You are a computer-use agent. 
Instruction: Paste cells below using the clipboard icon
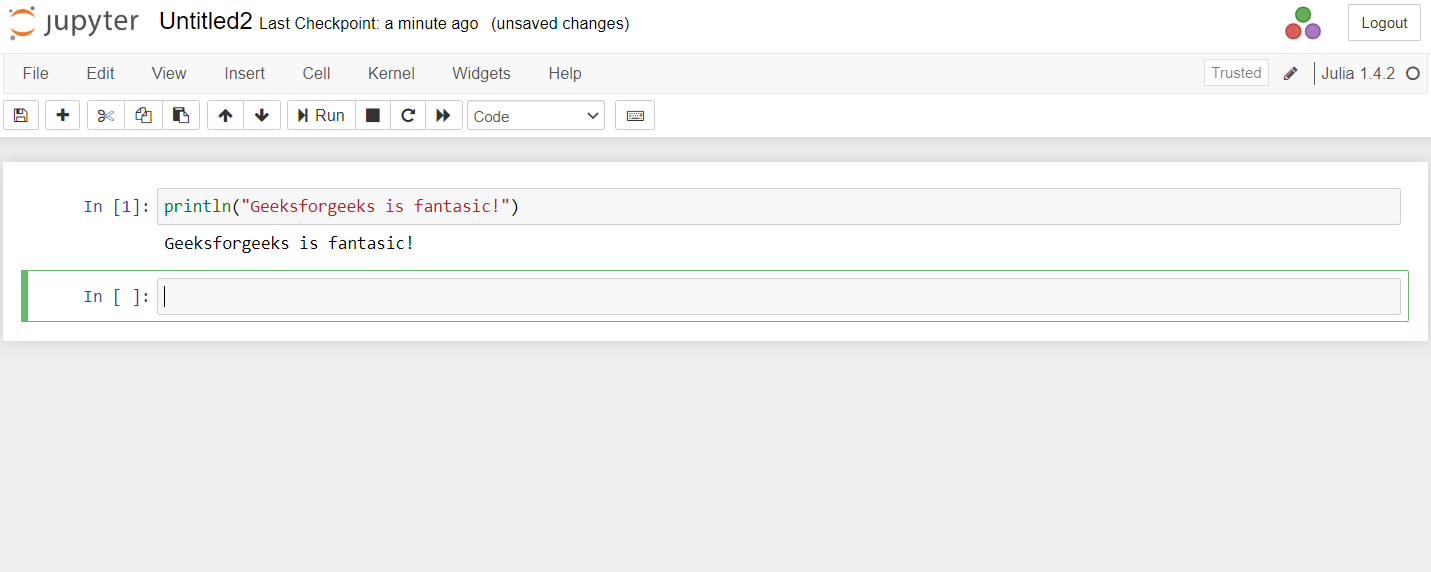click(181, 115)
